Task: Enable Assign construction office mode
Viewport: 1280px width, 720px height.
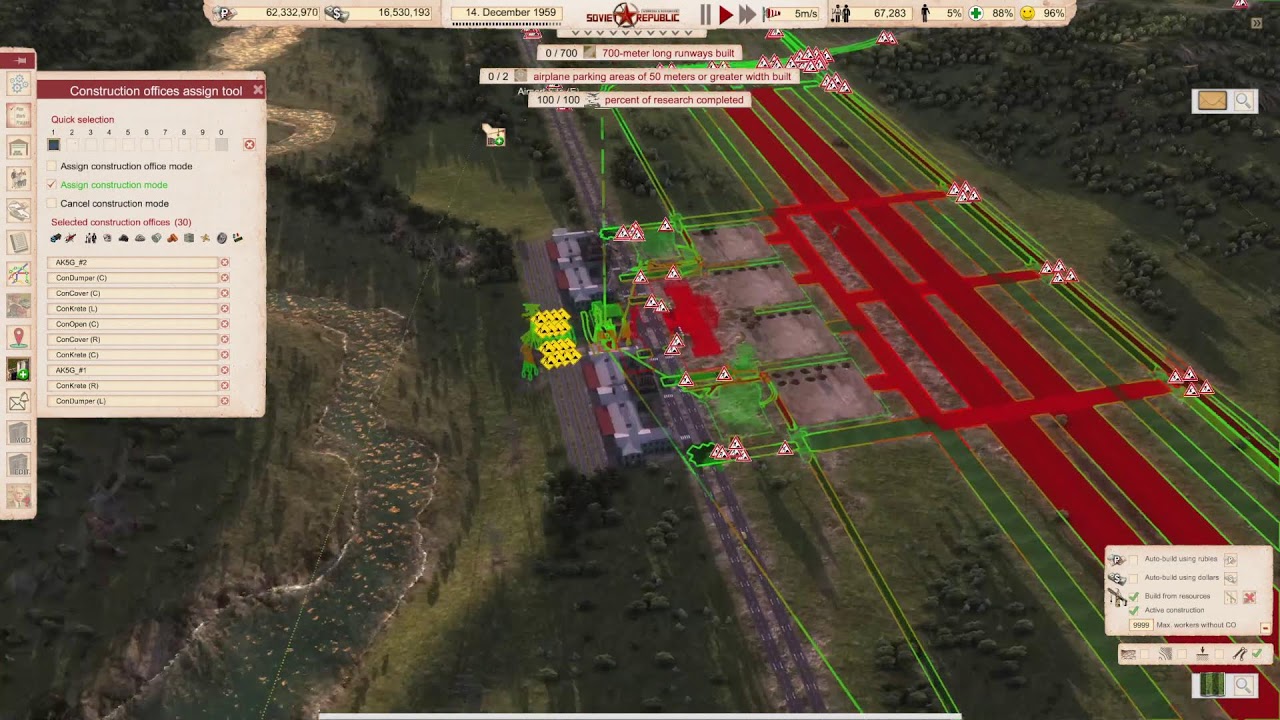Action: tap(52, 166)
